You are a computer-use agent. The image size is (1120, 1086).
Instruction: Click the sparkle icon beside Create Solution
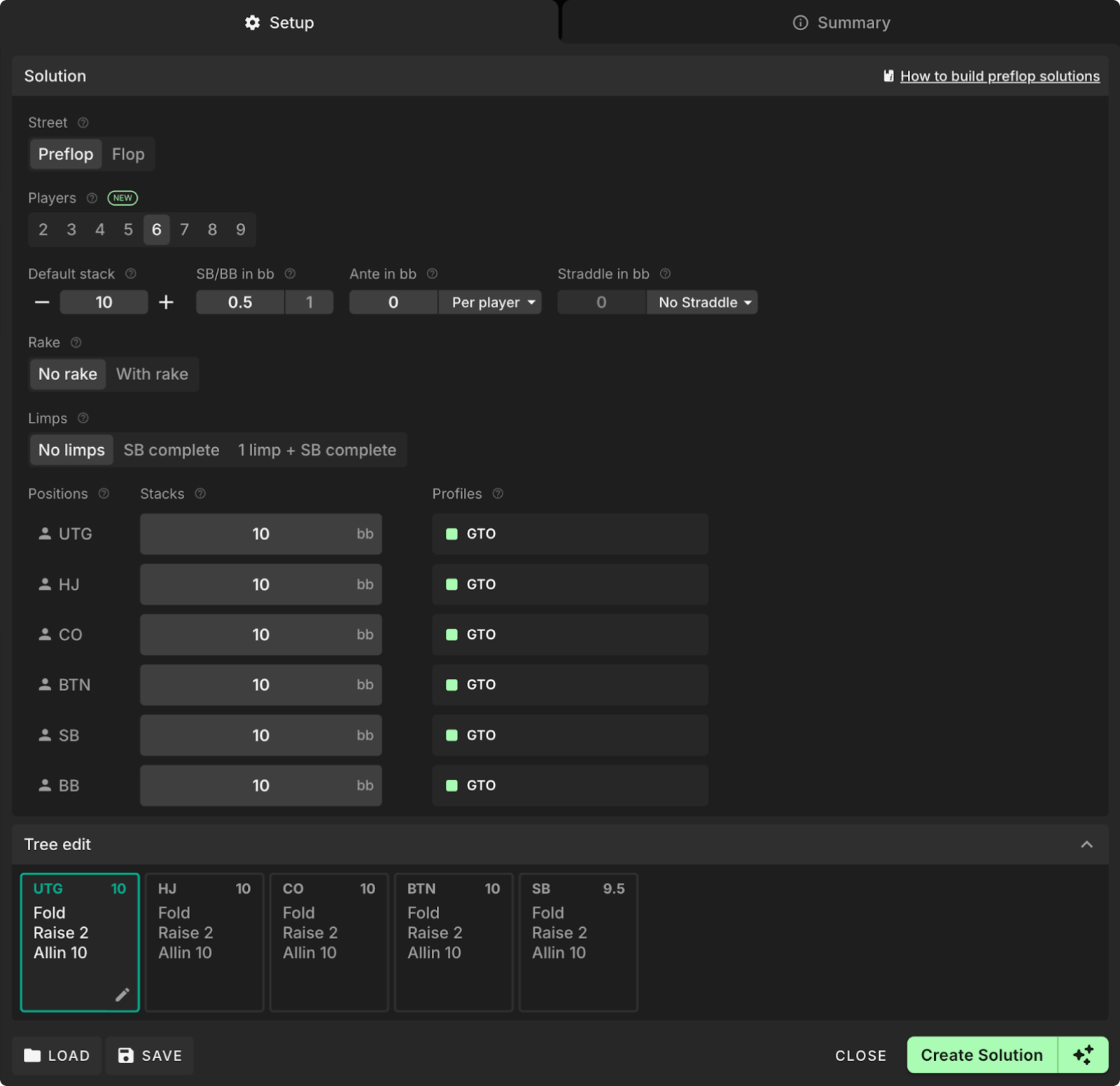pos(1083,1055)
